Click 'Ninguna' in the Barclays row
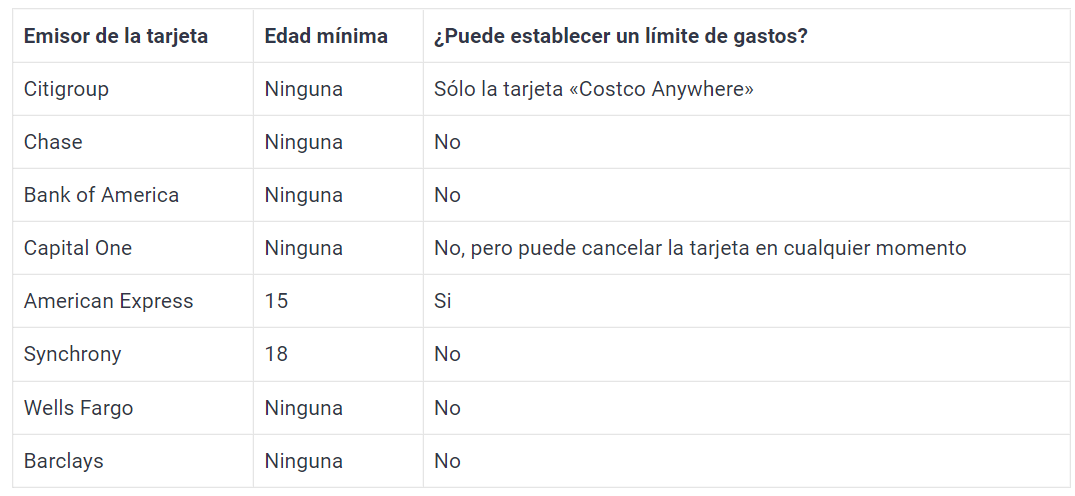The image size is (1075, 496). [303, 461]
